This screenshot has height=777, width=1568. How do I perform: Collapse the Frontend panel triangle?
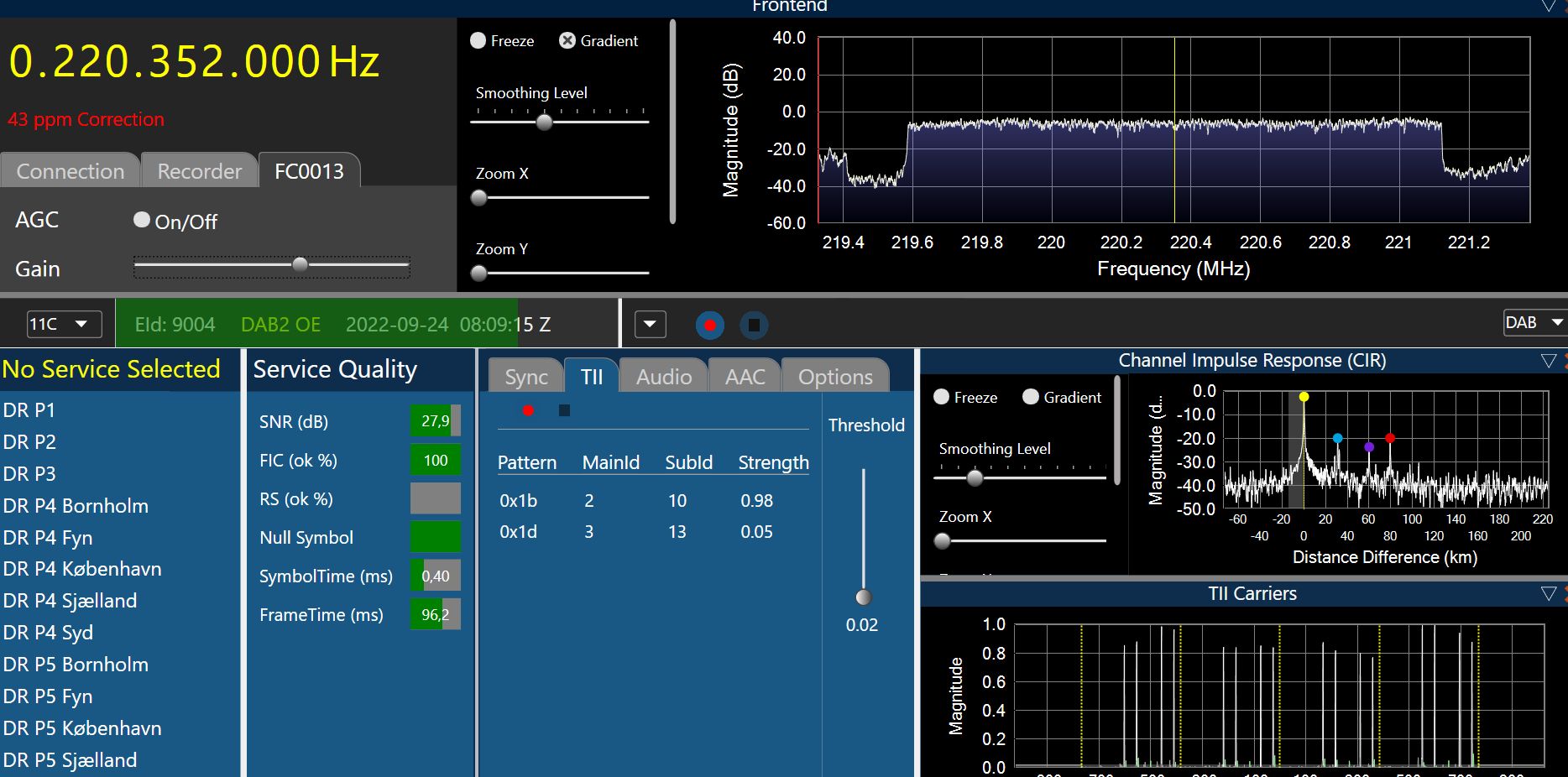[x=1549, y=7]
